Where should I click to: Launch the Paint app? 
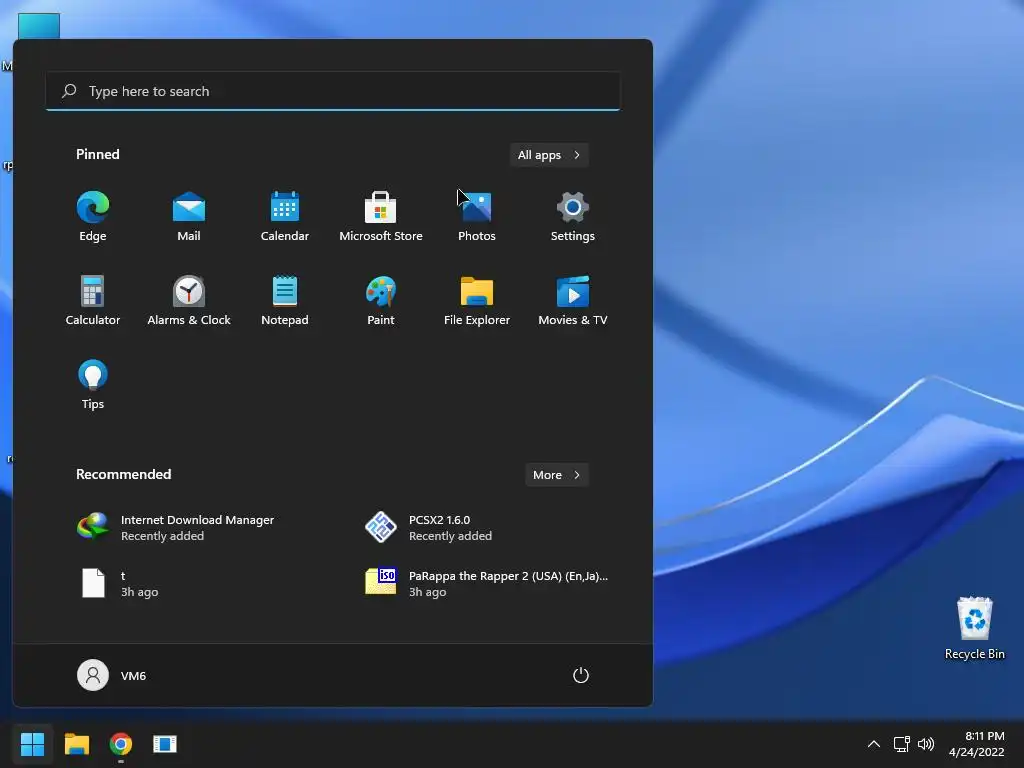(381, 300)
